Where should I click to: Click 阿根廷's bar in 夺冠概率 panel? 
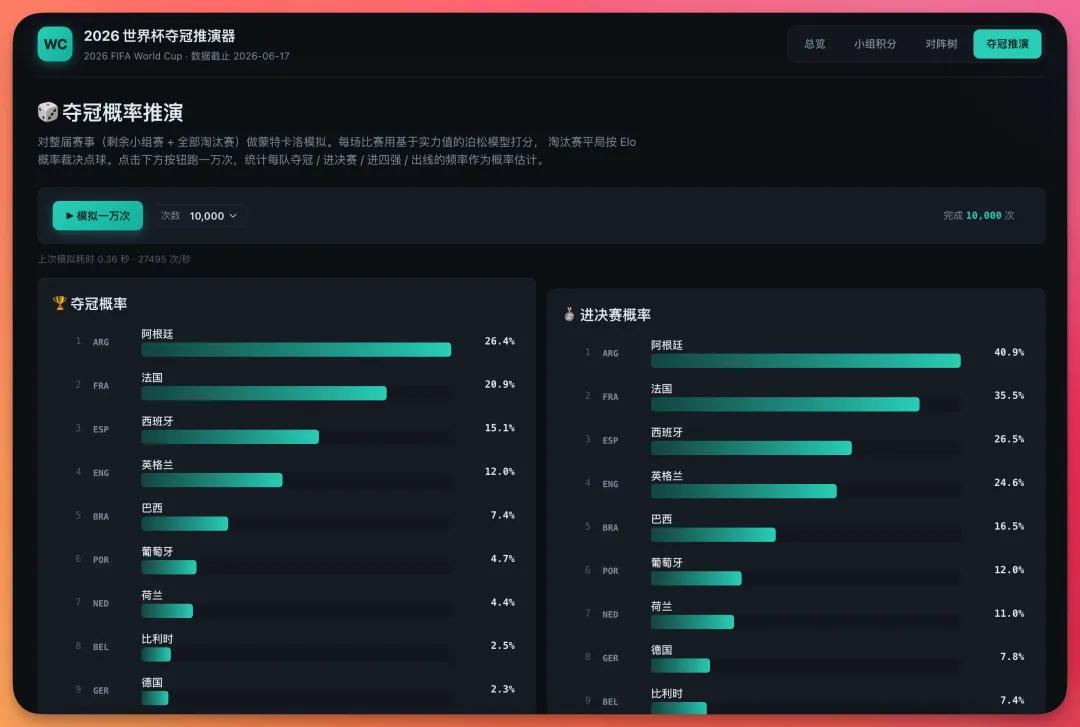(x=296, y=350)
